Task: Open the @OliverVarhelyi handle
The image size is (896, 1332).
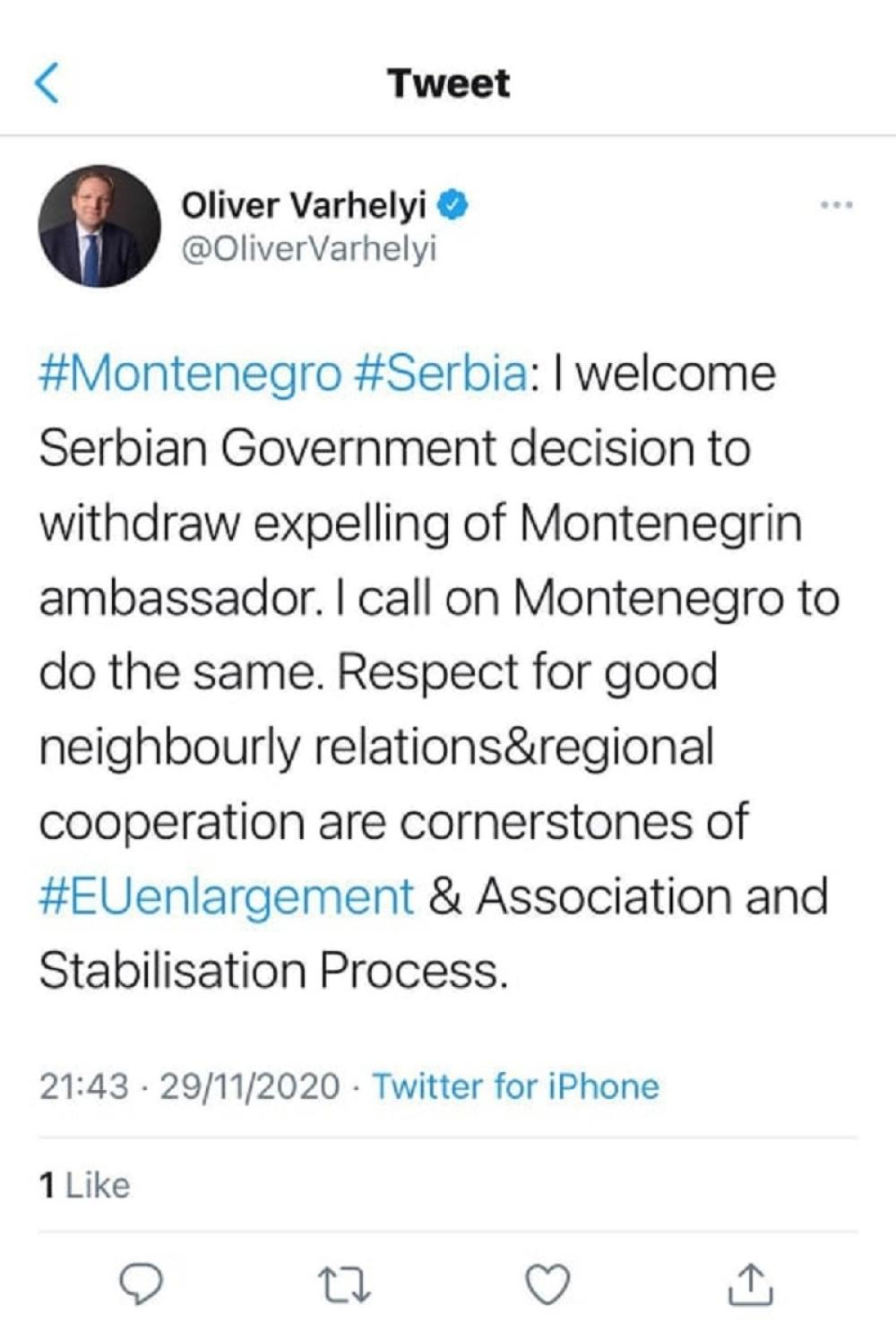Action: pos(309,250)
